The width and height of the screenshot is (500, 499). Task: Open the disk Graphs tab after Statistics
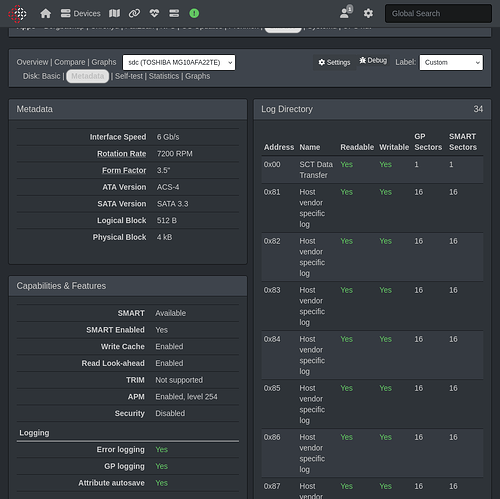[x=197, y=76]
